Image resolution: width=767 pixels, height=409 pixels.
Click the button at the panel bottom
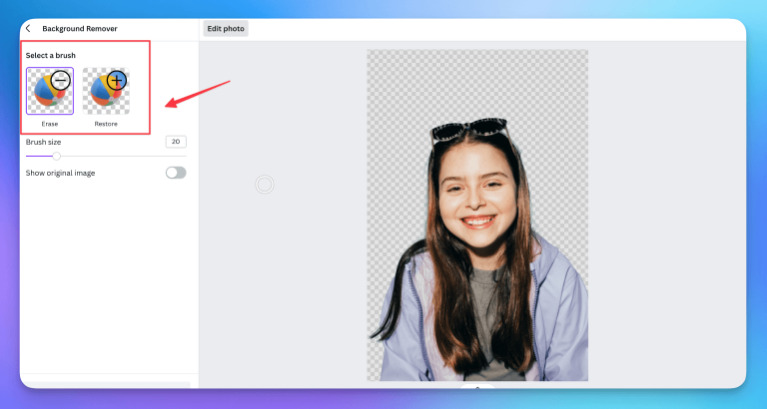(x=107, y=384)
